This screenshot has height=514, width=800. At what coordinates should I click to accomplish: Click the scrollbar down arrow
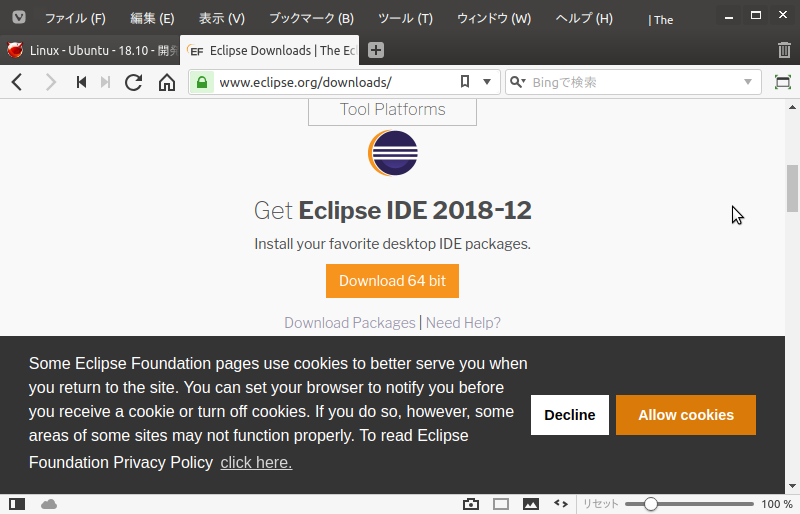coord(792,486)
